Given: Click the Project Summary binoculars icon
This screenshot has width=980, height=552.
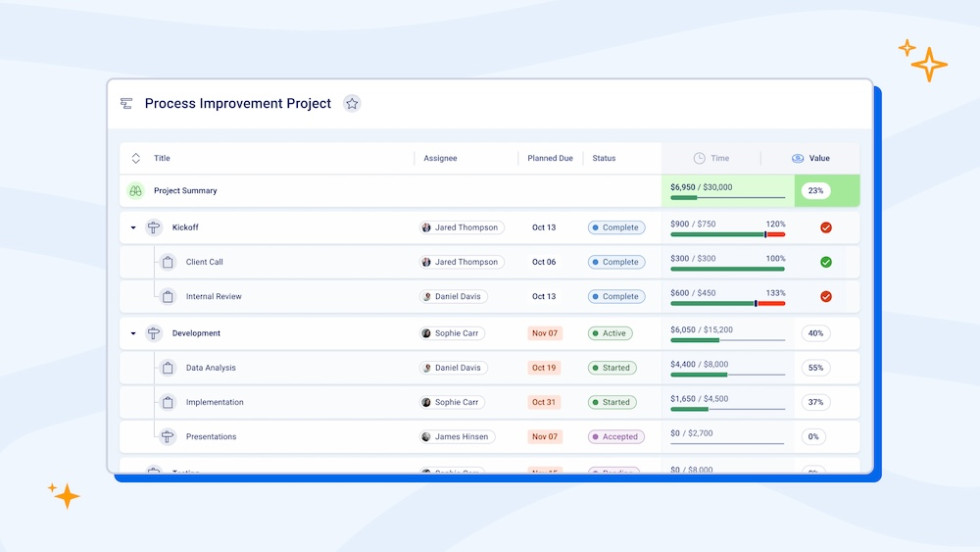Looking at the screenshot, I should point(136,190).
